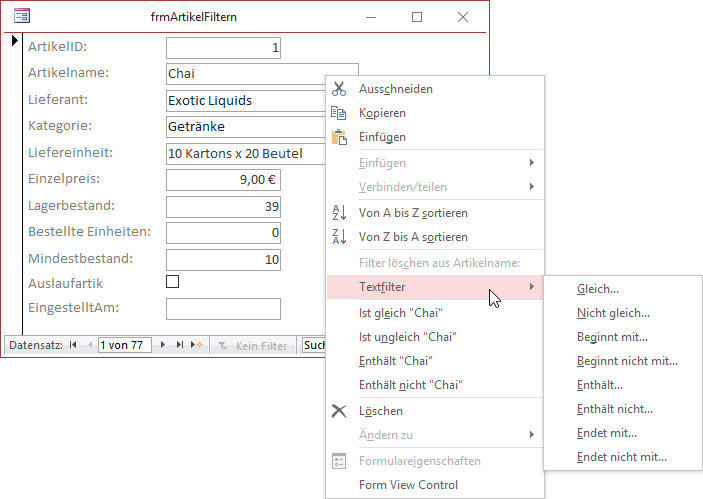This screenshot has height=499, width=703.
Task: Click Filter löschen aus Artikelname entry
Action: tap(435, 263)
